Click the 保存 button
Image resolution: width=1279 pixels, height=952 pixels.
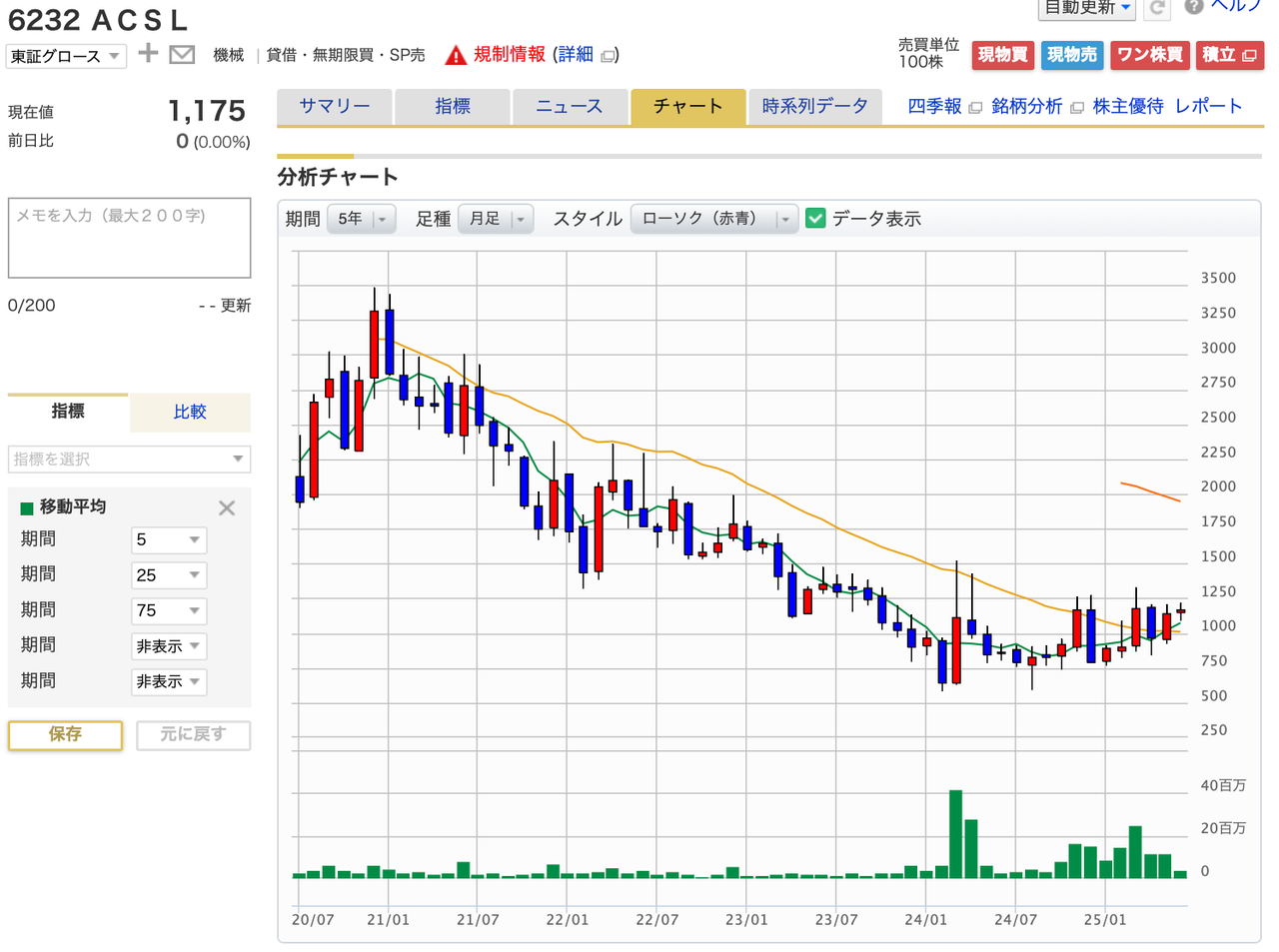[x=65, y=734]
